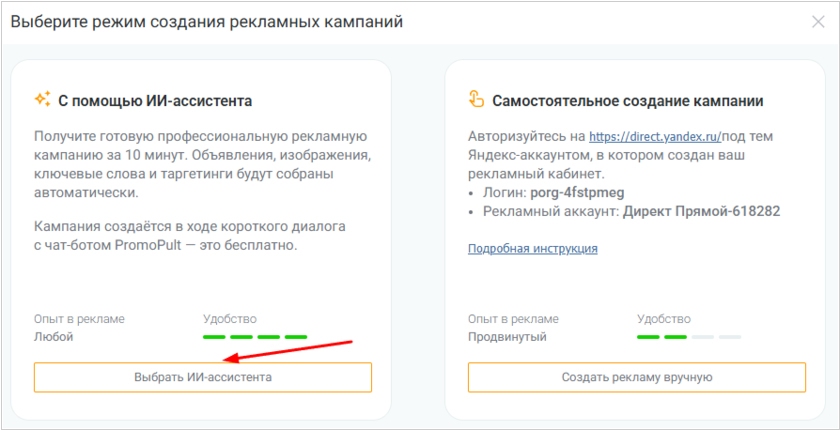Click the dialog title 'Выберите режим создания'
Viewport: 840px width, 430px height.
click(x=206, y=22)
